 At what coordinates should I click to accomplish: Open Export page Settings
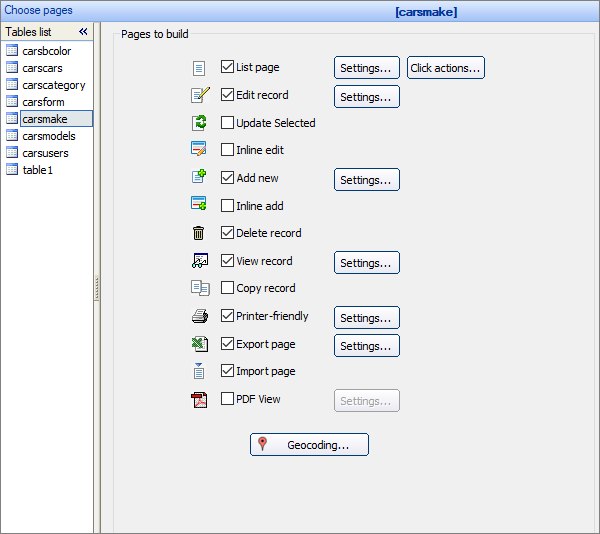point(367,345)
